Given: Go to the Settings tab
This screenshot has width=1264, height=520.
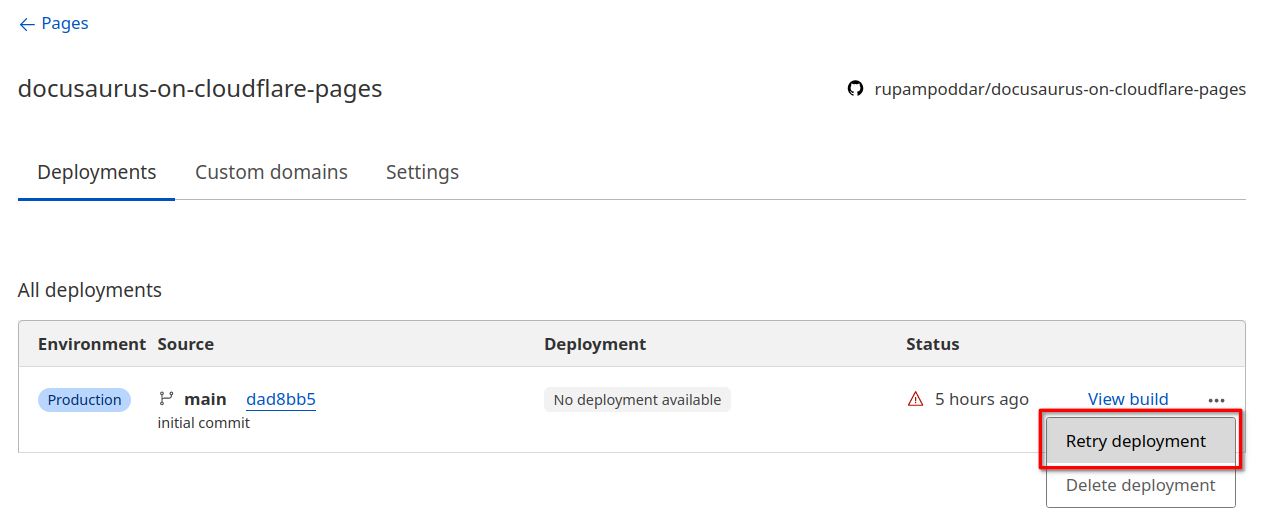Looking at the screenshot, I should (422, 172).
